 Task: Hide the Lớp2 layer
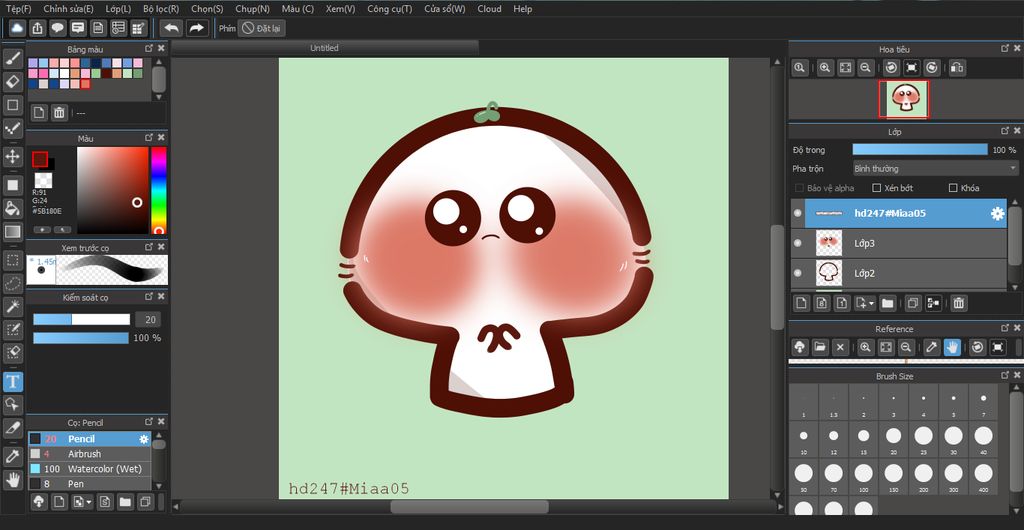[797, 273]
